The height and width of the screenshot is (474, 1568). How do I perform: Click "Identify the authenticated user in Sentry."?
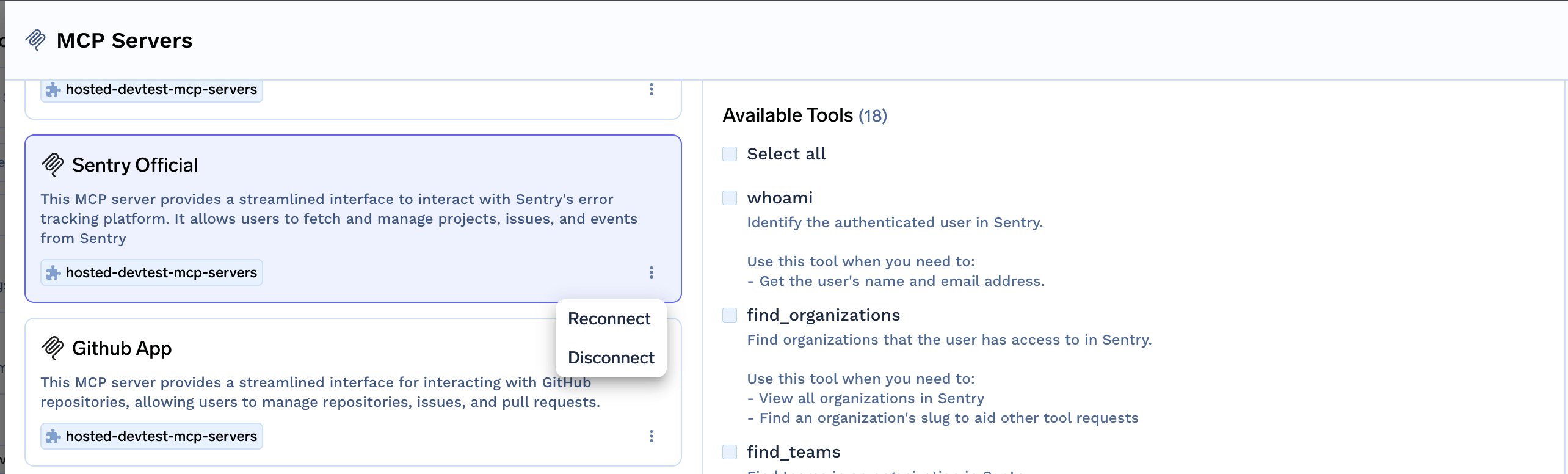(x=895, y=222)
